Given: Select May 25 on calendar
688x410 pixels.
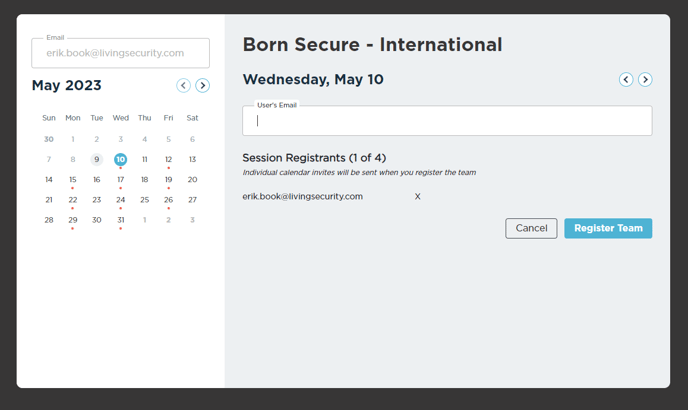Looking at the screenshot, I should [144, 200].
